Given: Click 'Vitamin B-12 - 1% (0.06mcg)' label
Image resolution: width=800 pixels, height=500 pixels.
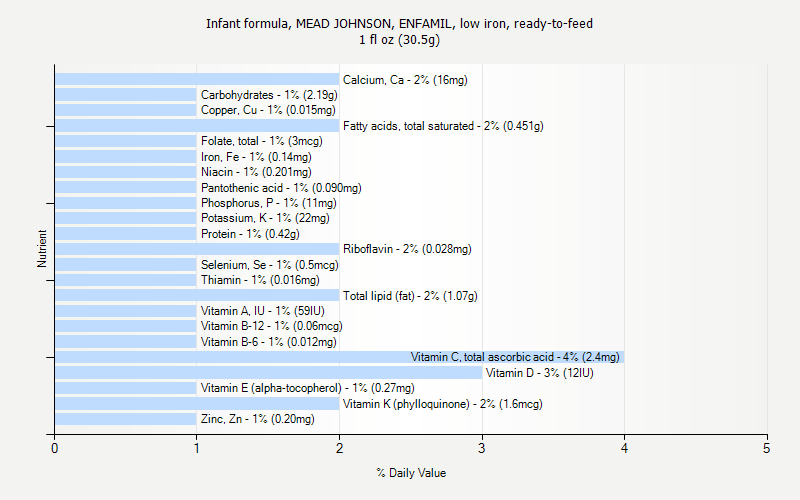Looking at the screenshot, I should [271, 326].
